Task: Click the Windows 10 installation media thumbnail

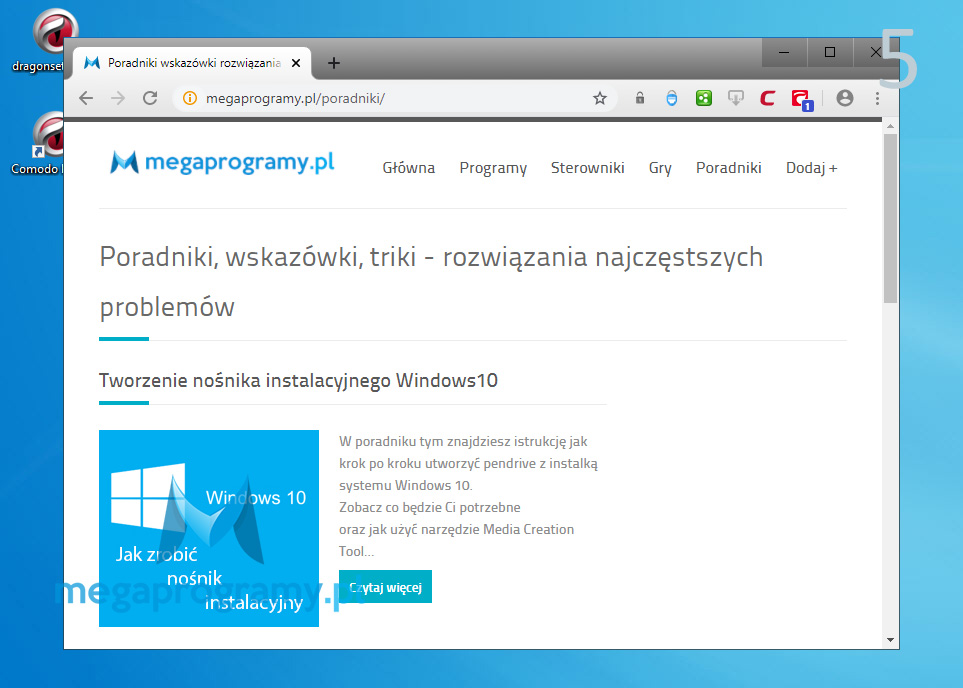Action: point(209,528)
